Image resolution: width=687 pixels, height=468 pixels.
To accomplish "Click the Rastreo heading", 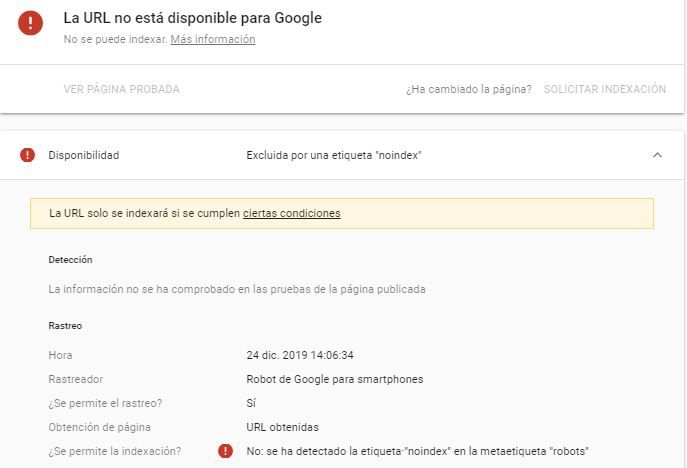I will pos(65,326).
